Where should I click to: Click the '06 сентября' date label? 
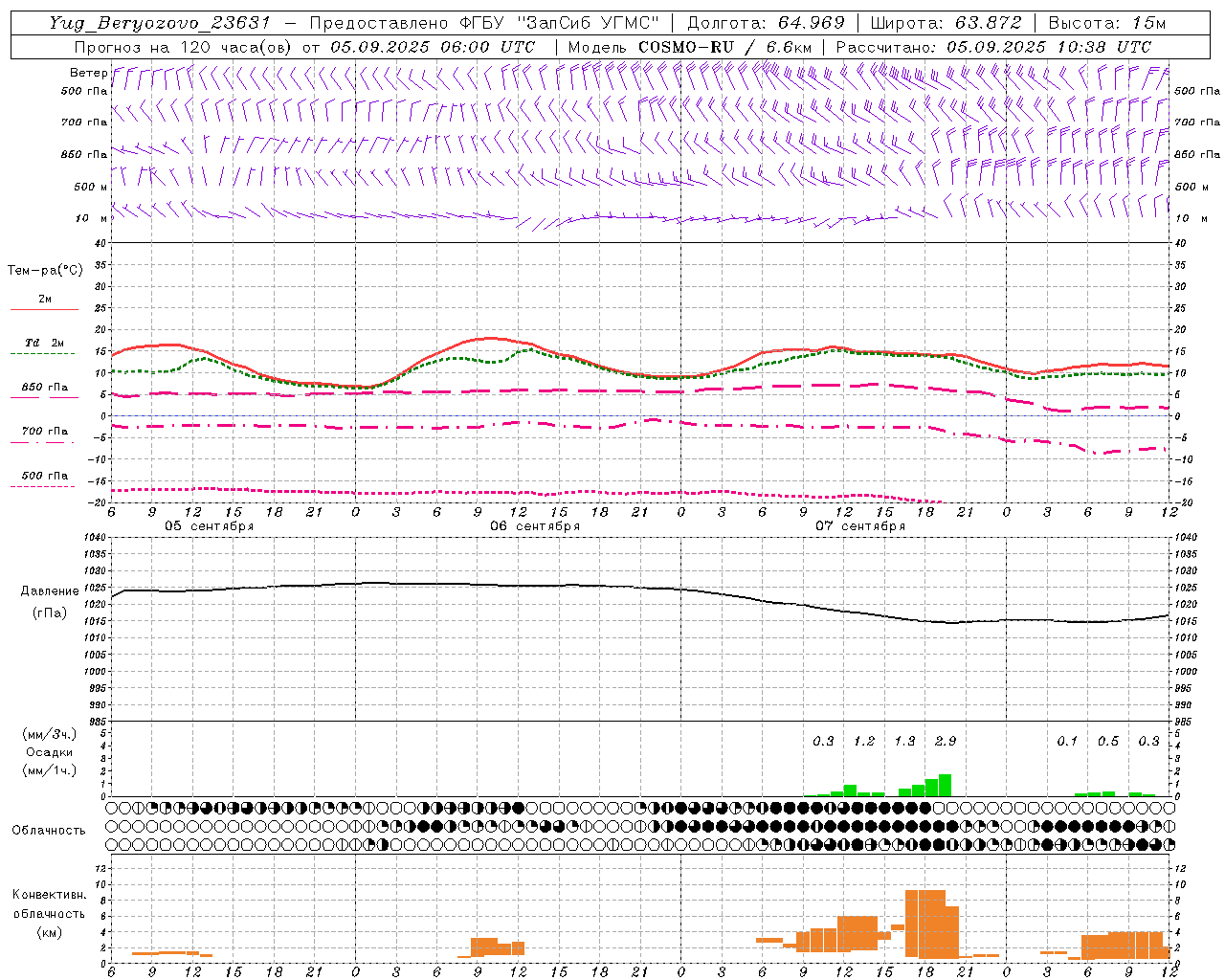pos(535,525)
